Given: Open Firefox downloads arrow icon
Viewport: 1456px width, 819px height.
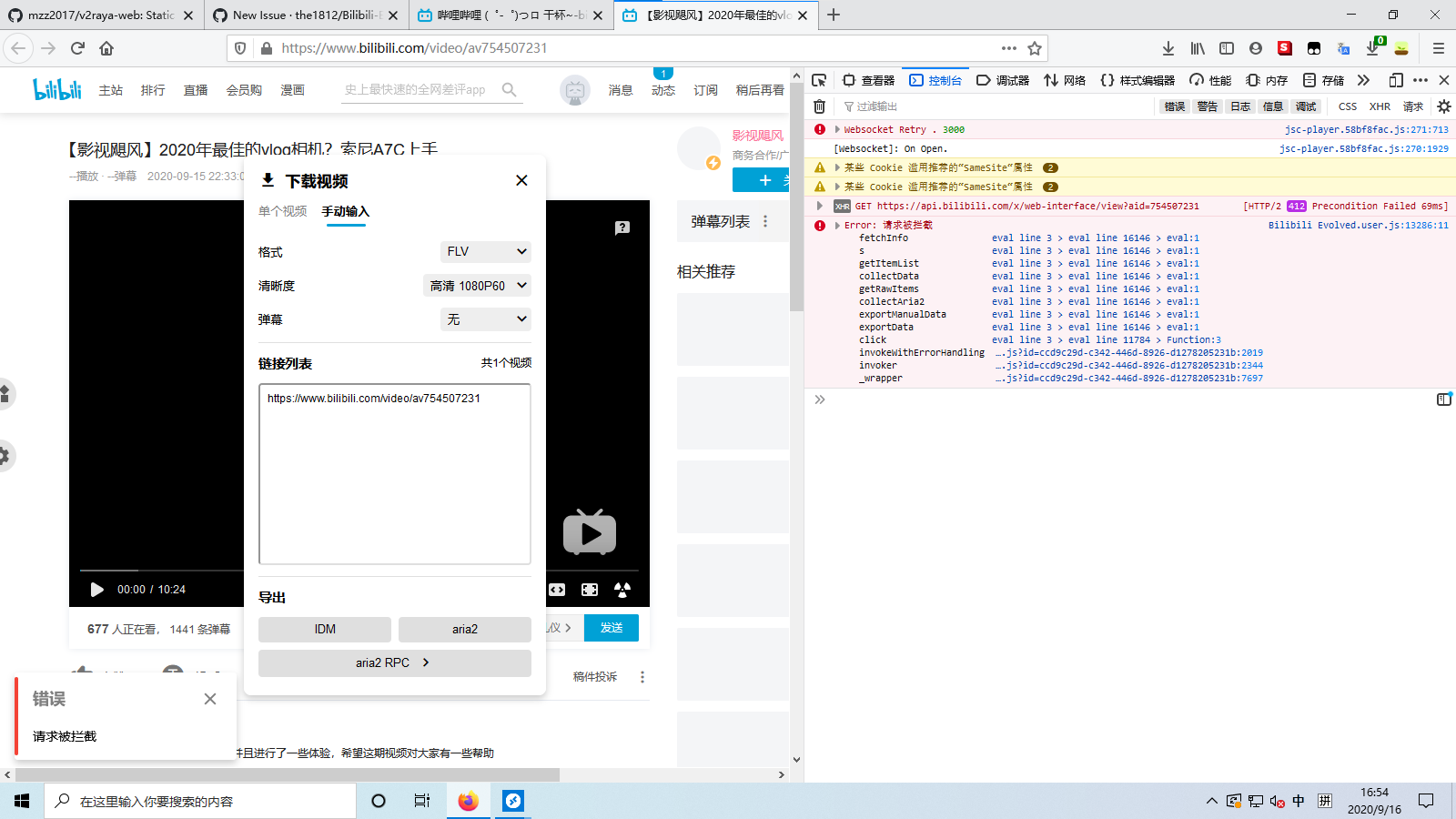Looking at the screenshot, I should coord(1168,48).
